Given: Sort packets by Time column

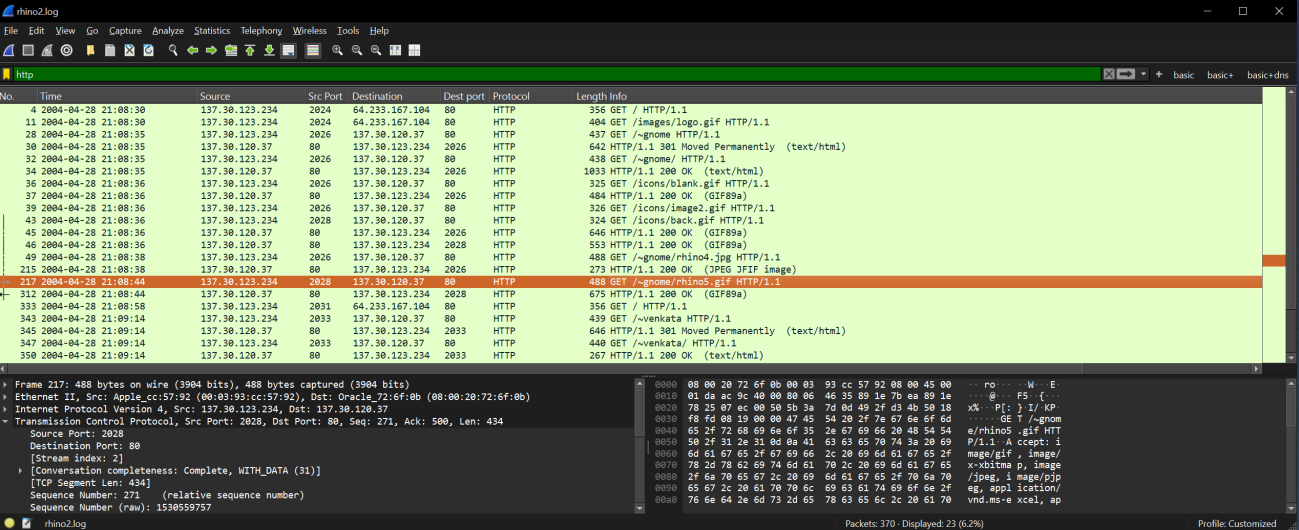Looking at the screenshot, I should pos(117,96).
